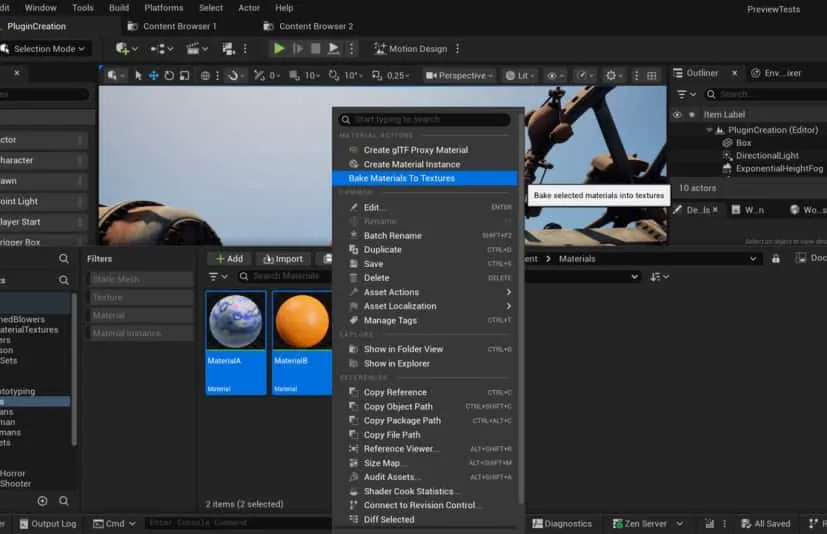Toggle the Outliner visibility eye column
Image resolution: width=827 pixels, height=534 pixels.
pyautogui.click(x=677, y=115)
